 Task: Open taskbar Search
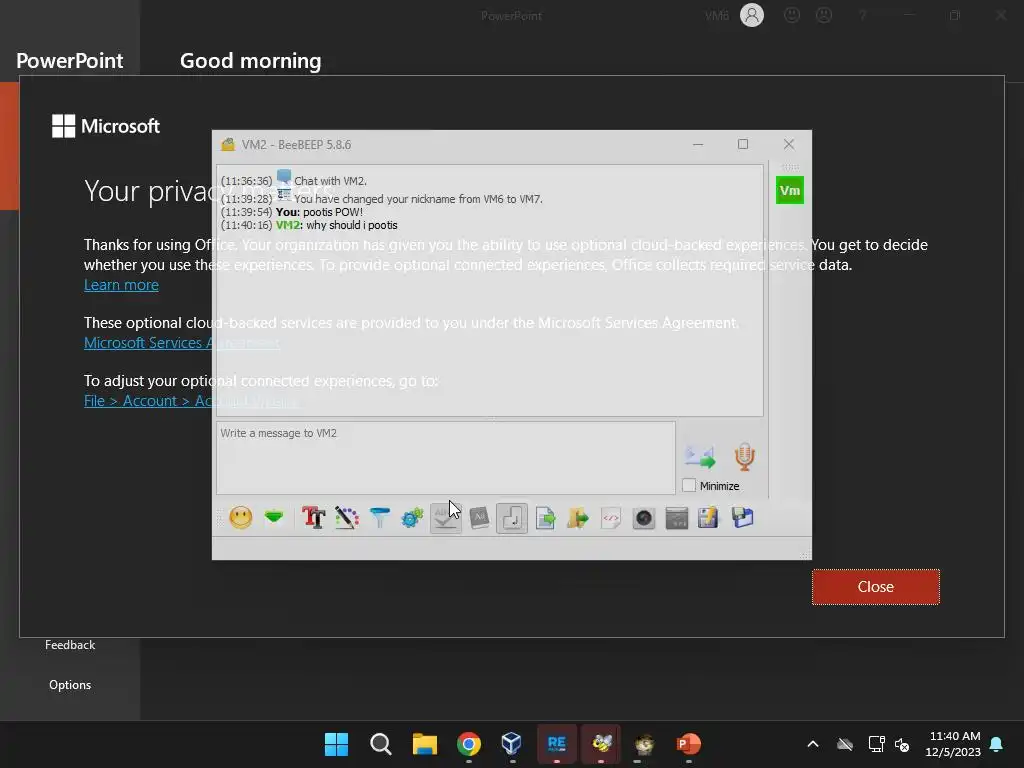point(381,744)
